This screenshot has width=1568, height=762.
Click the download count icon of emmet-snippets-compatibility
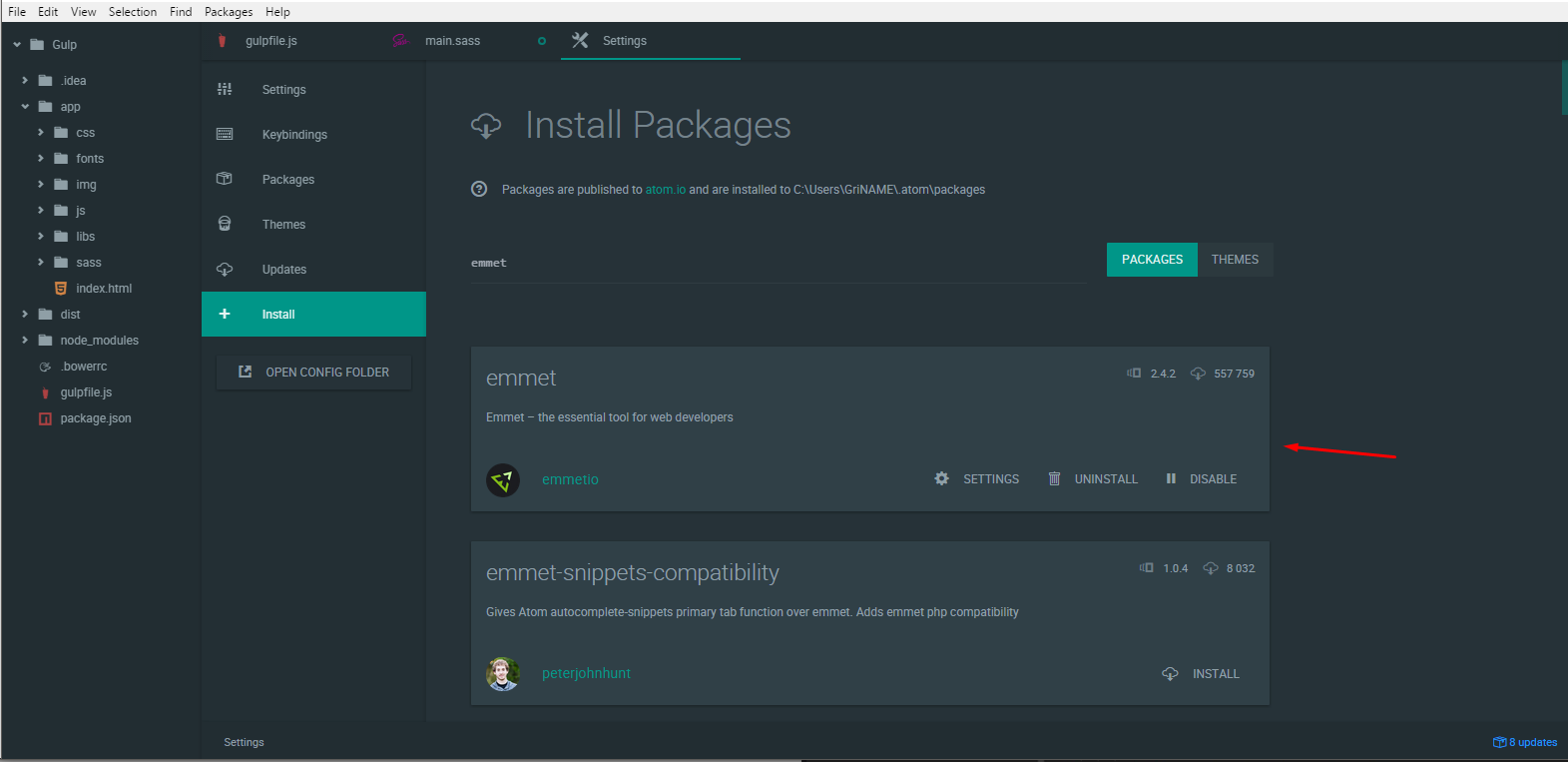pos(1211,568)
